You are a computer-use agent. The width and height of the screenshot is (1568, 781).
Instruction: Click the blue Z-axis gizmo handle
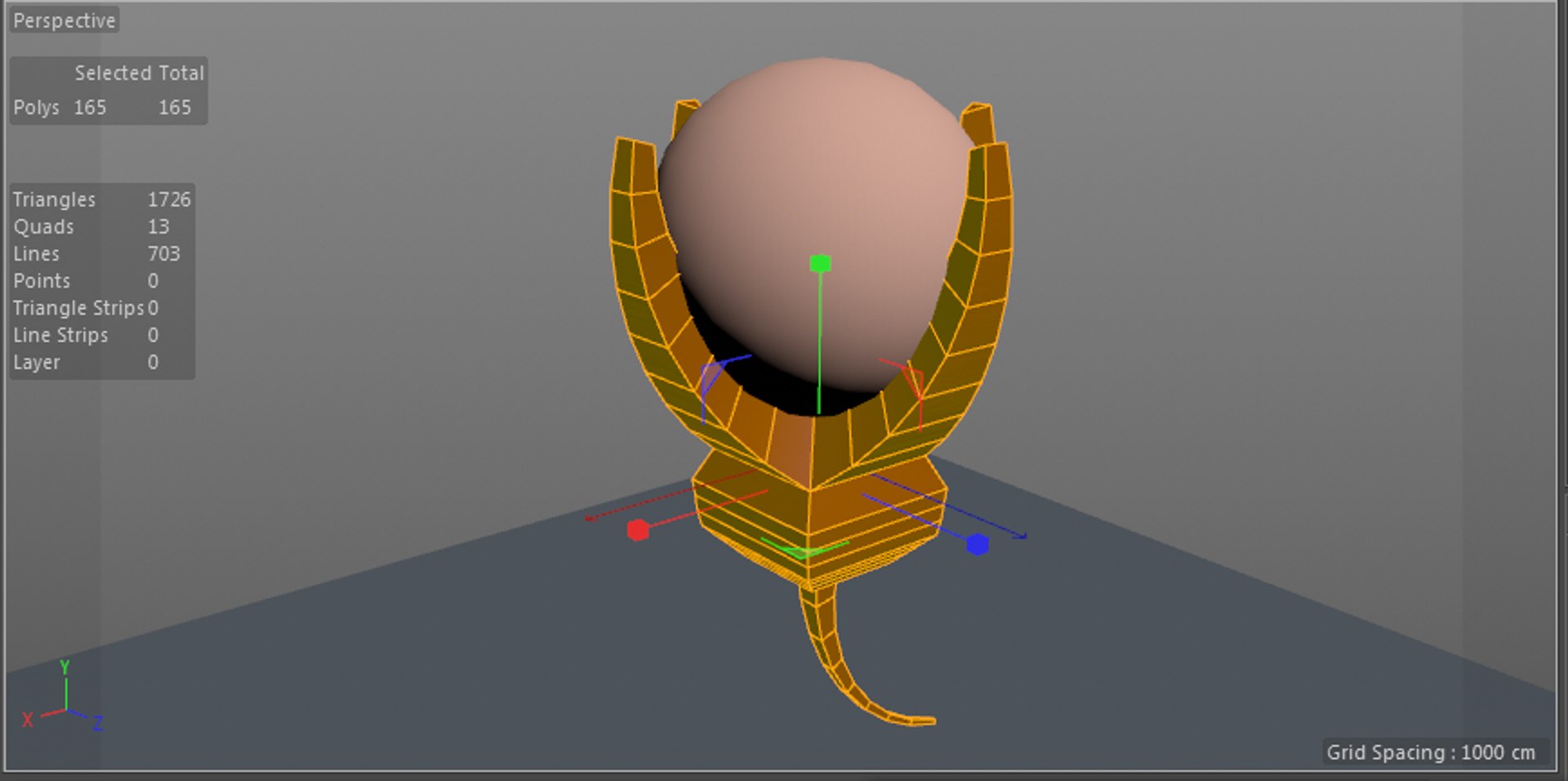tap(978, 544)
